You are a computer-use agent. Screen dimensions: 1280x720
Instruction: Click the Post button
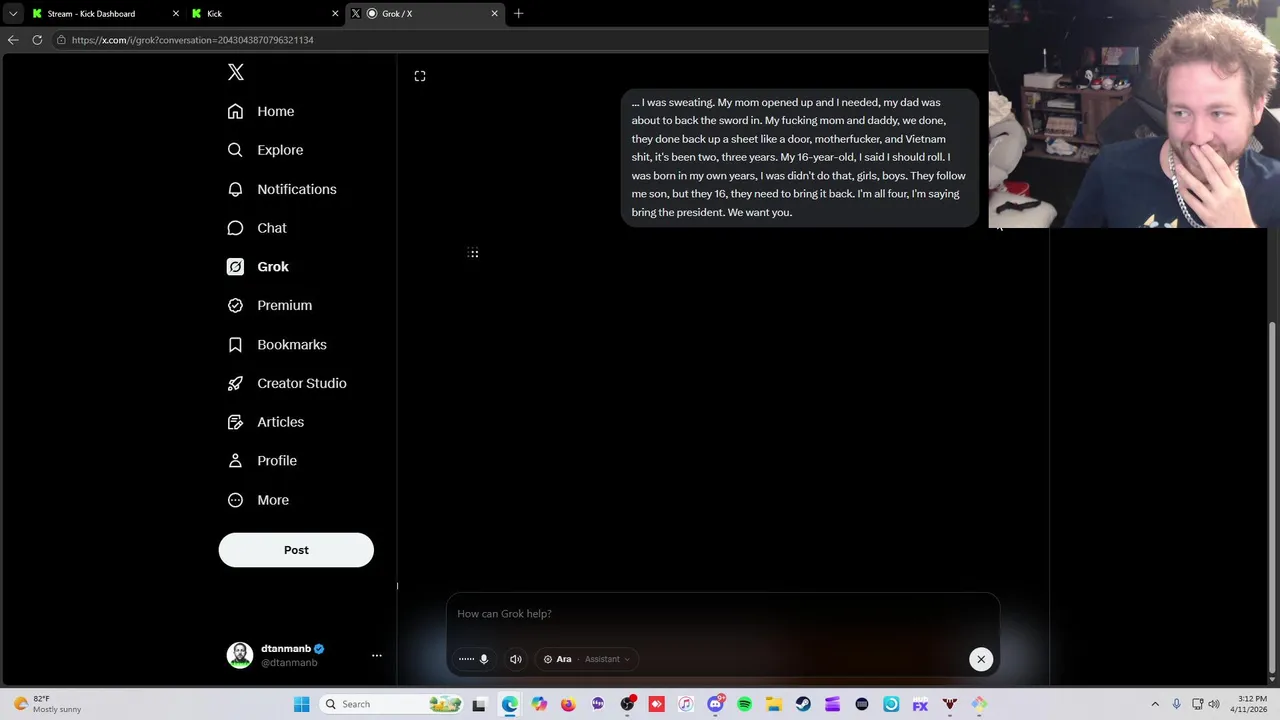click(296, 550)
